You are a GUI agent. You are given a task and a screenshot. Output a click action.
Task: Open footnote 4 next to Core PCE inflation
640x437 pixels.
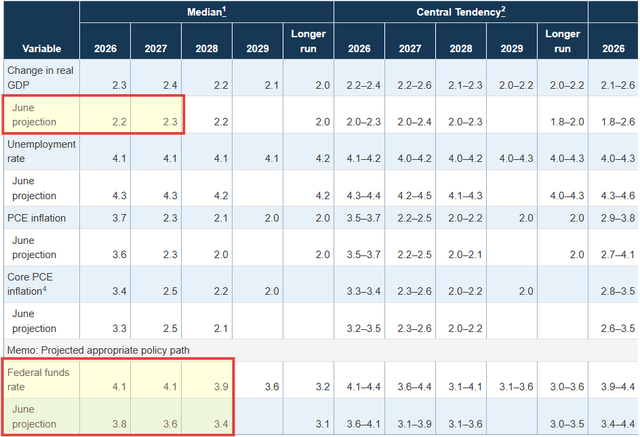(x=44, y=289)
